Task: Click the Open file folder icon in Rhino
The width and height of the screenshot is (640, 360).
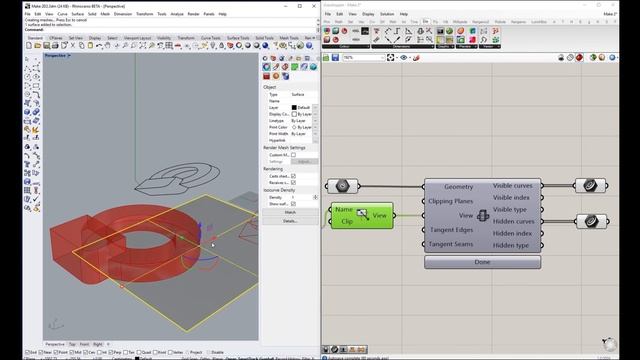Action: pos(38,46)
